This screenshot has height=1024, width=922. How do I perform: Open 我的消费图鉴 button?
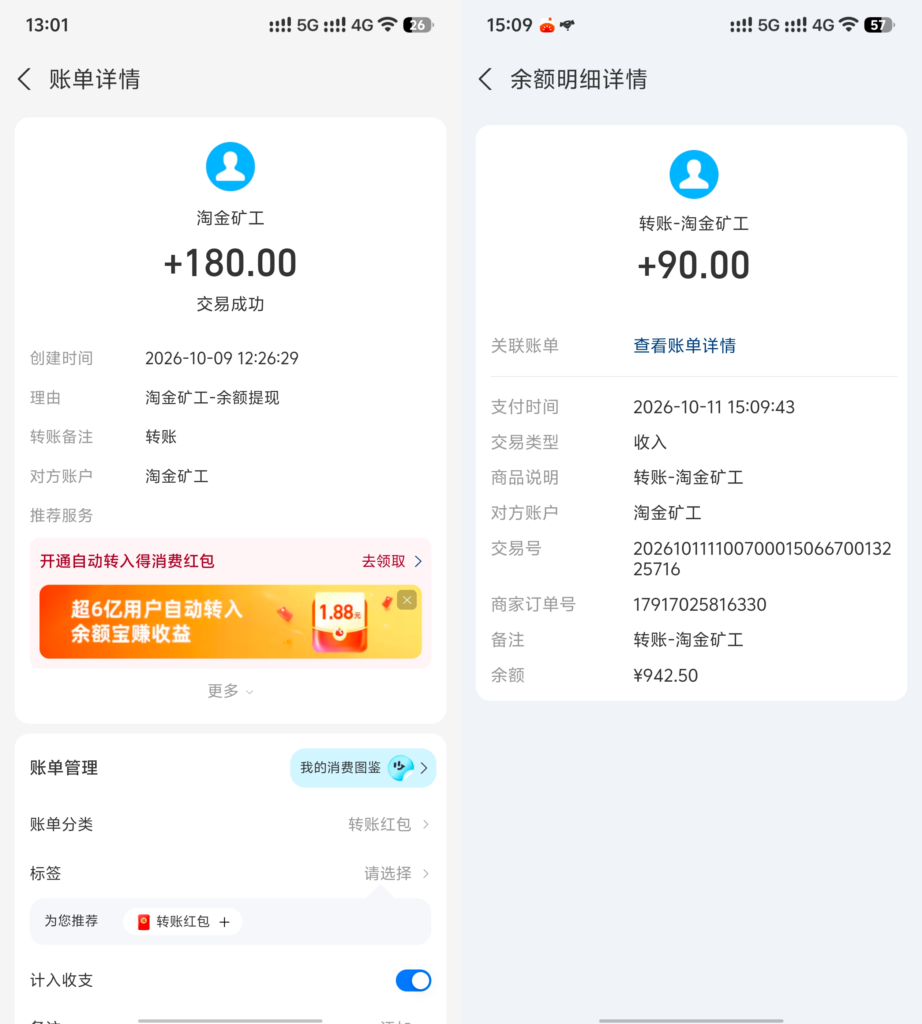click(x=363, y=767)
